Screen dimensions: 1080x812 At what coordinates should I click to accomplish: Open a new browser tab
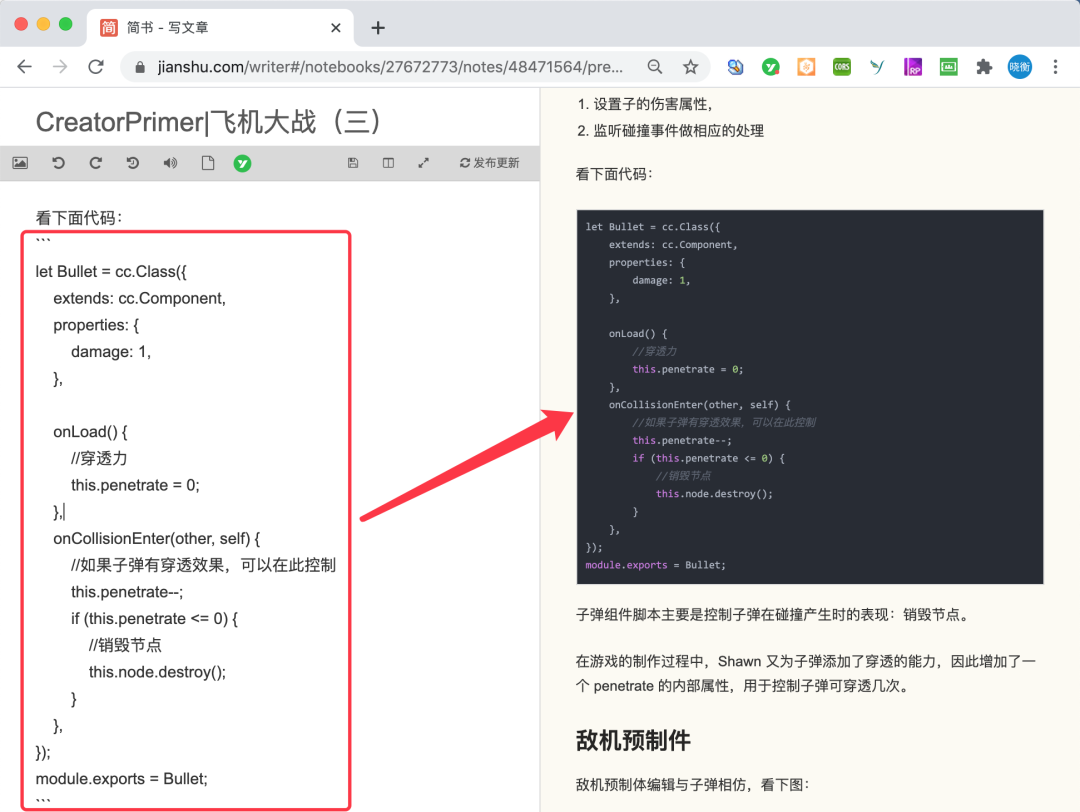click(377, 28)
